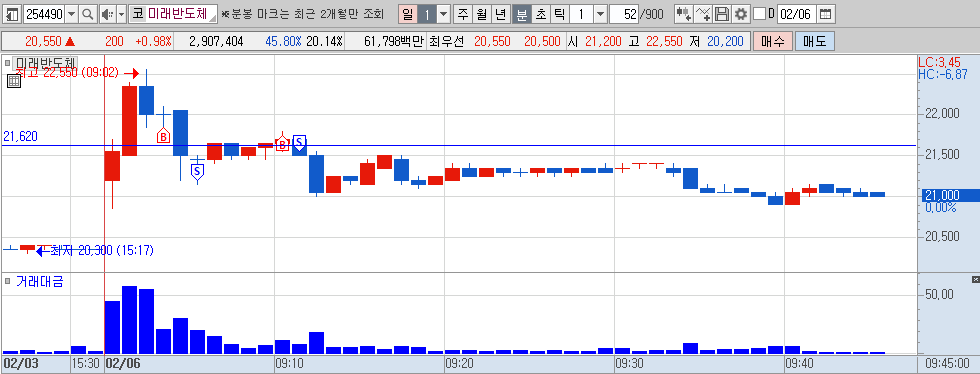Toggle the D checkbox beside the date

click(x=759, y=14)
